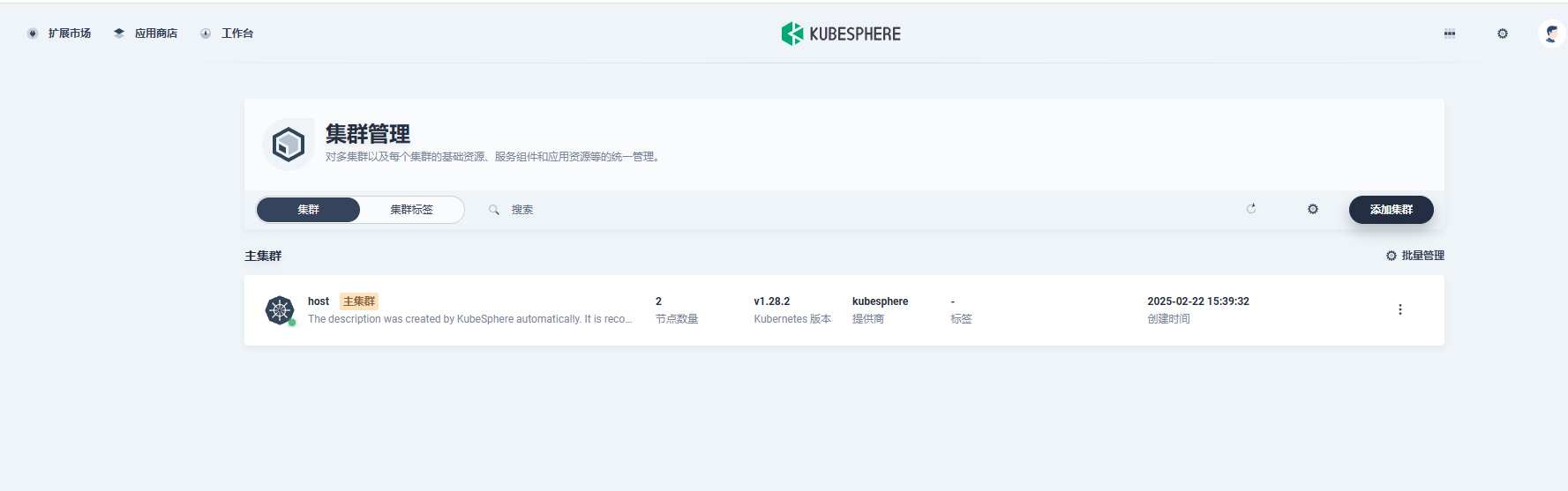Image resolution: width=1568 pixels, height=491 pixels.
Task: Click the creation time 2025-02-22 15:39:32
Action: (x=1198, y=301)
